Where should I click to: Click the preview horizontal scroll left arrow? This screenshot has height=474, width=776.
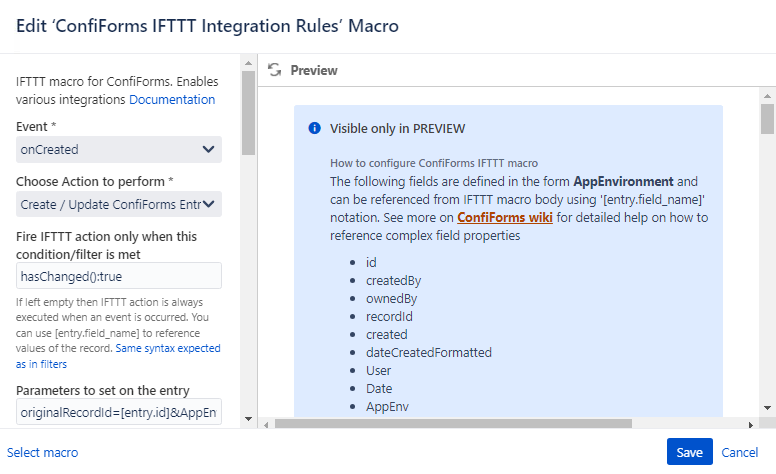tap(266, 425)
